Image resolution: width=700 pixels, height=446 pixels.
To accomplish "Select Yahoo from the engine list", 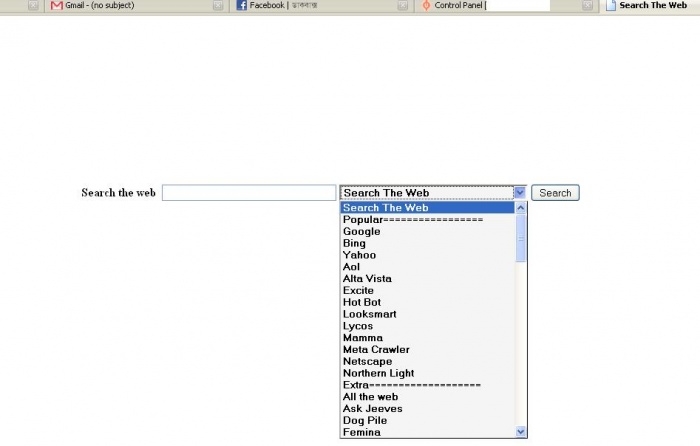I will (x=427, y=255).
